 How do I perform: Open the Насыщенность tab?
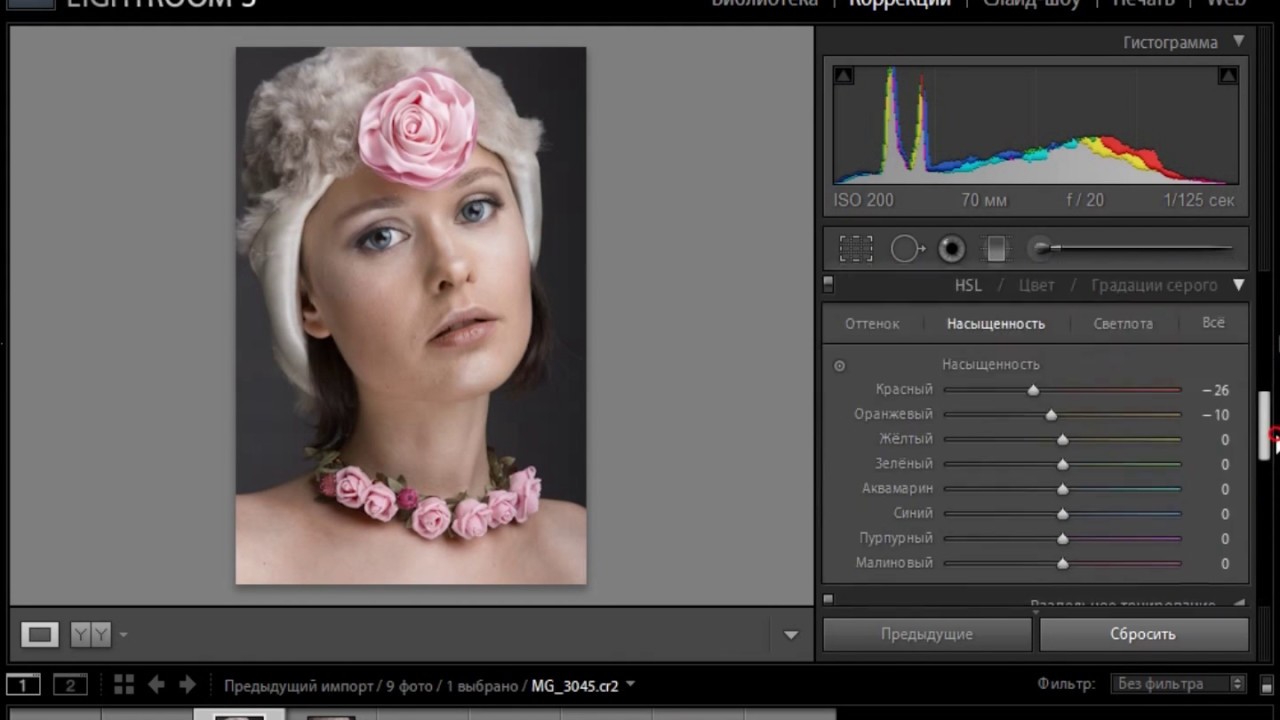(996, 323)
